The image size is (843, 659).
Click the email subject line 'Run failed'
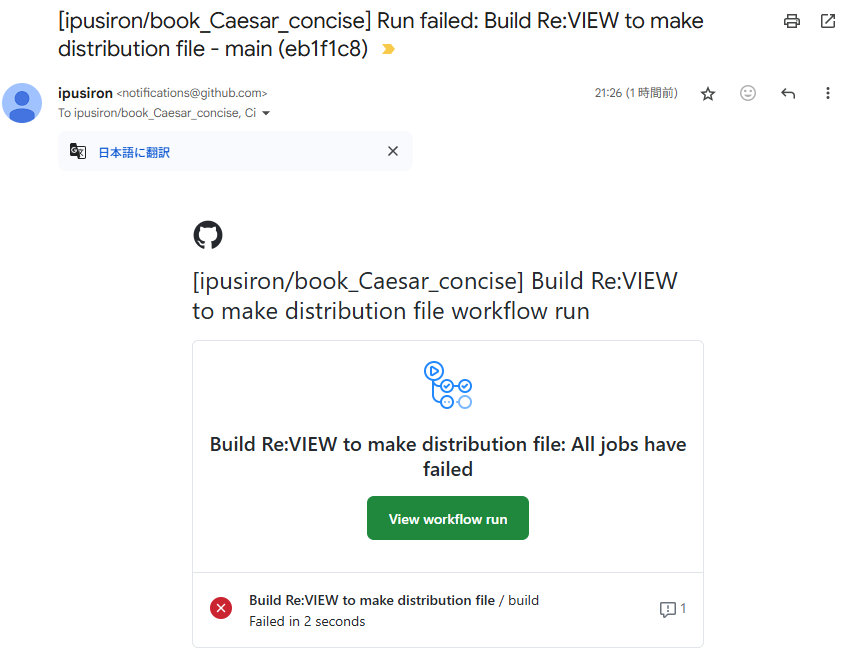(381, 35)
